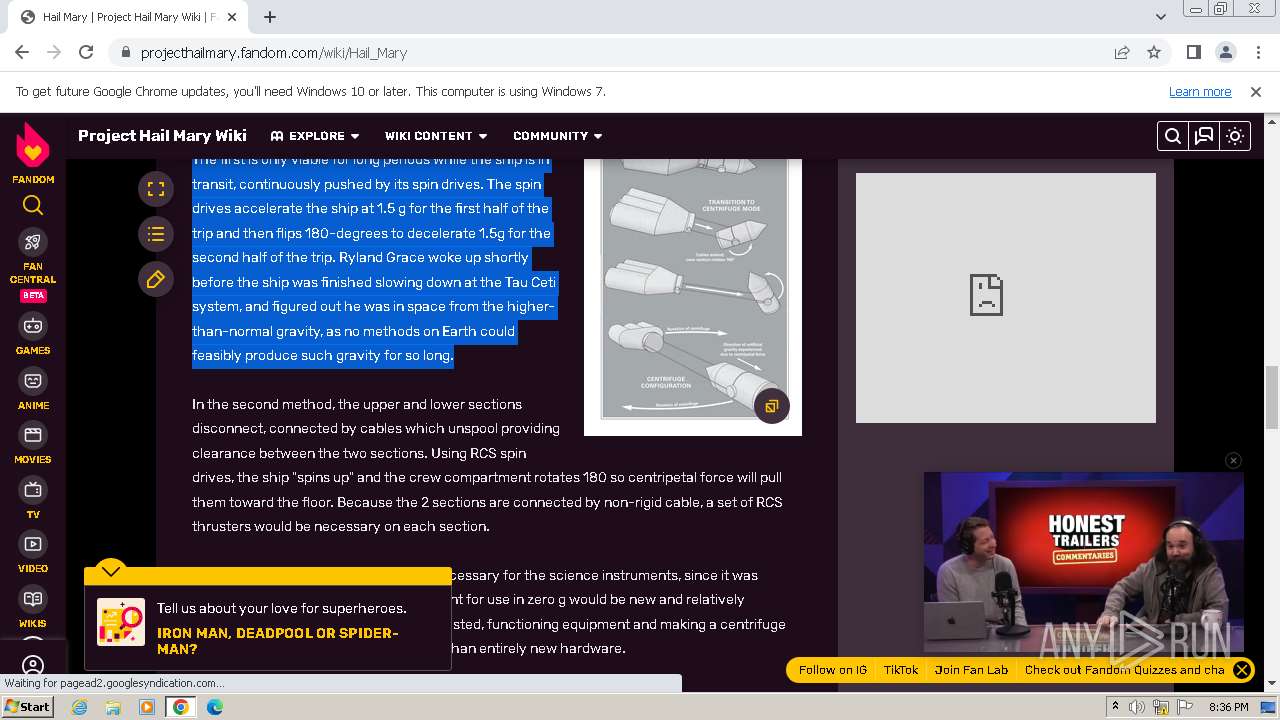The image size is (1280, 720).
Task: Open Windows Media Player from taskbar
Action: (x=147, y=707)
